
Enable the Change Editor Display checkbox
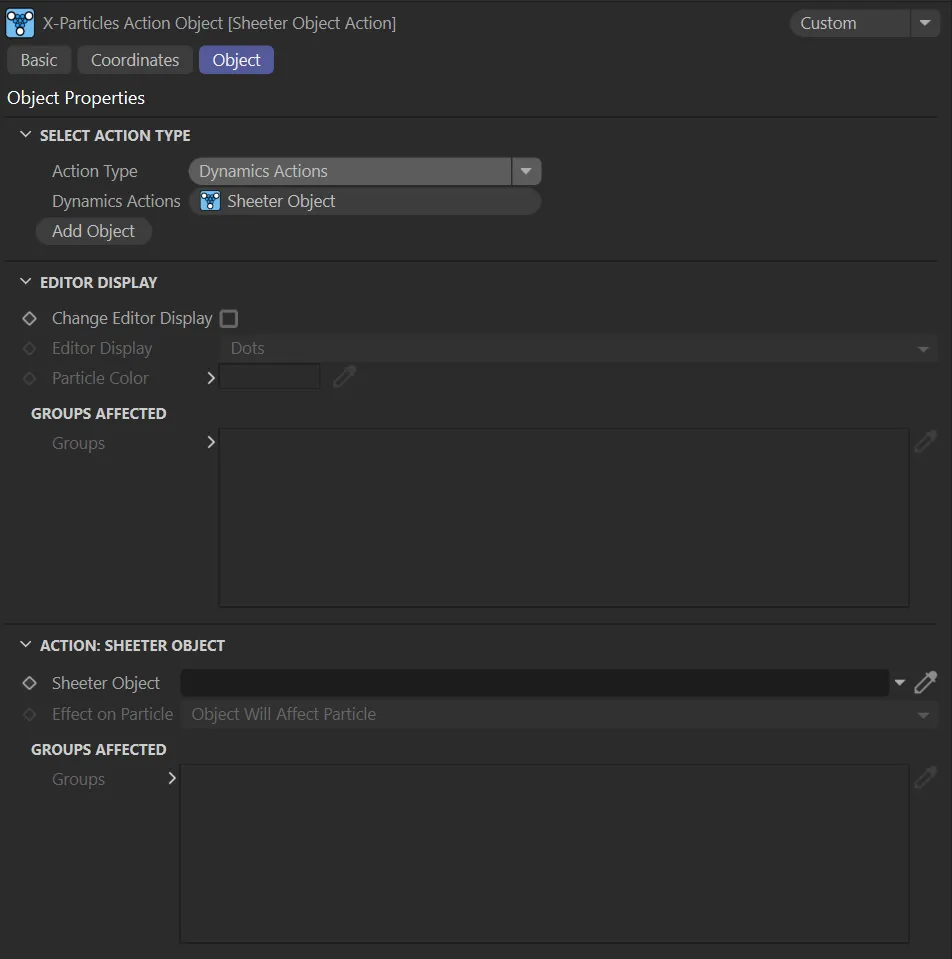coord(229,318)
